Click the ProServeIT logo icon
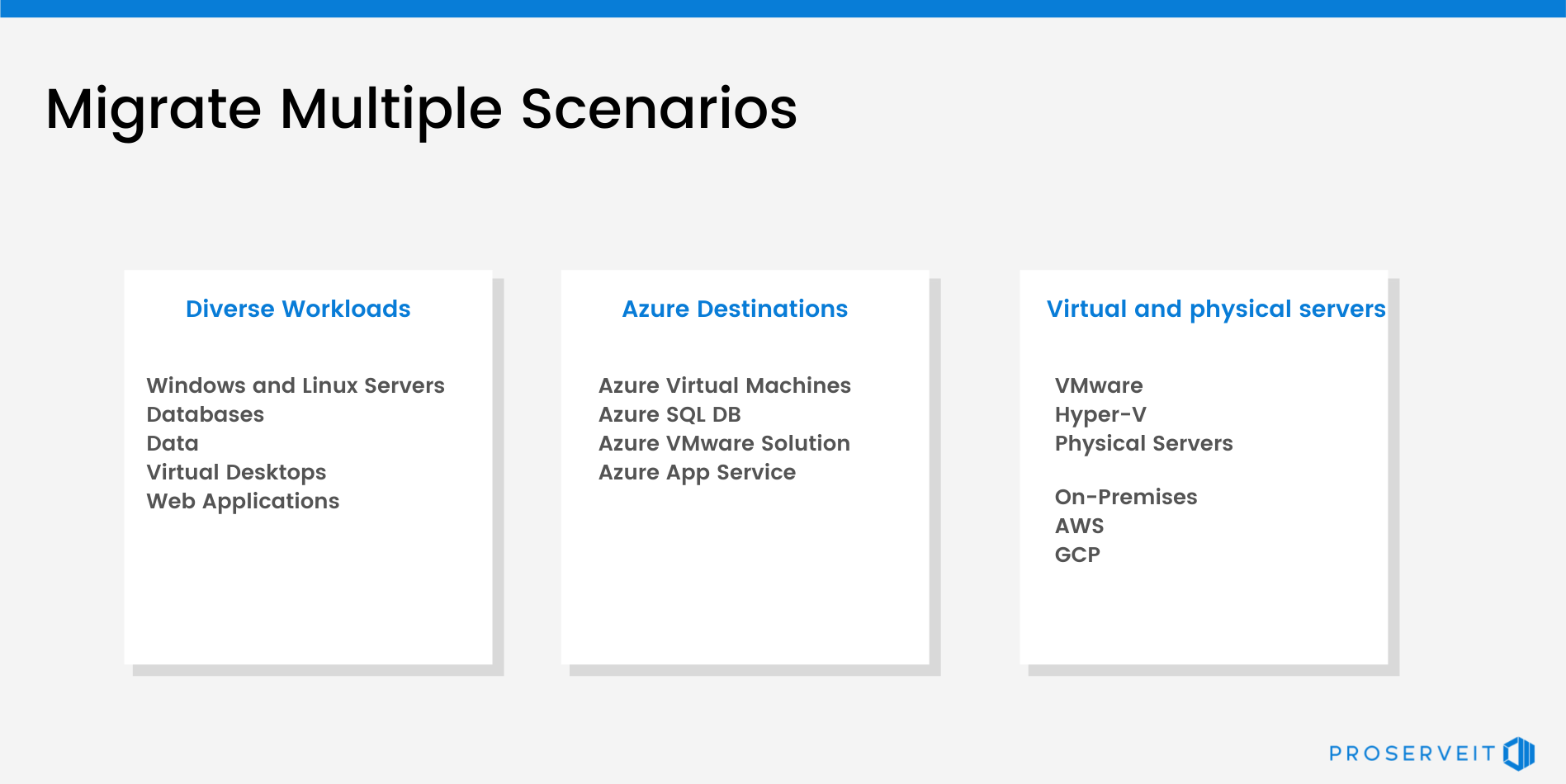 1519,753
